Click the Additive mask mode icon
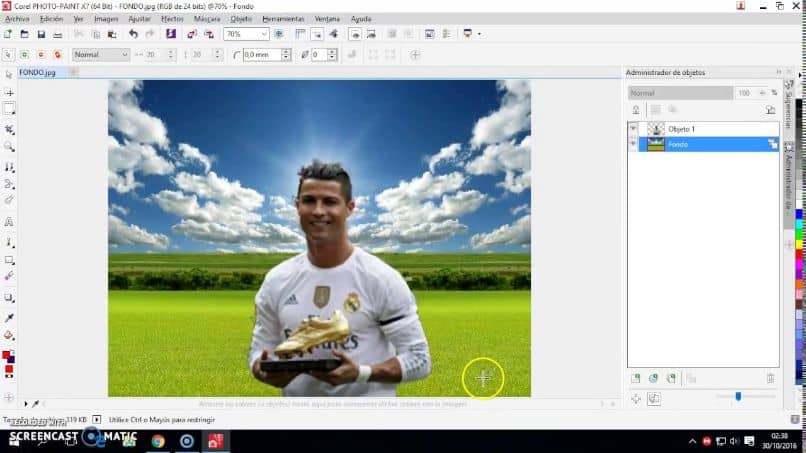806x453 pixels. coord(24,55)
